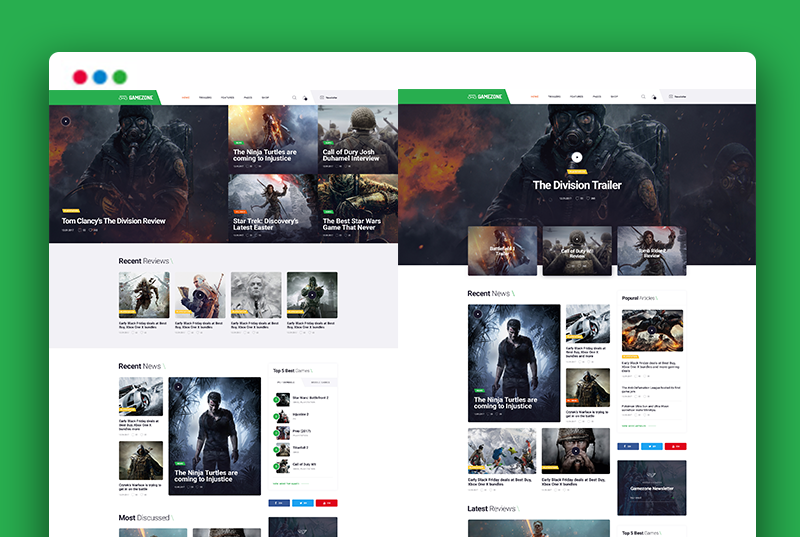
Task: Click The Division Trailer title on the right page
Action: pyautogui.click(x=577, y=185)
